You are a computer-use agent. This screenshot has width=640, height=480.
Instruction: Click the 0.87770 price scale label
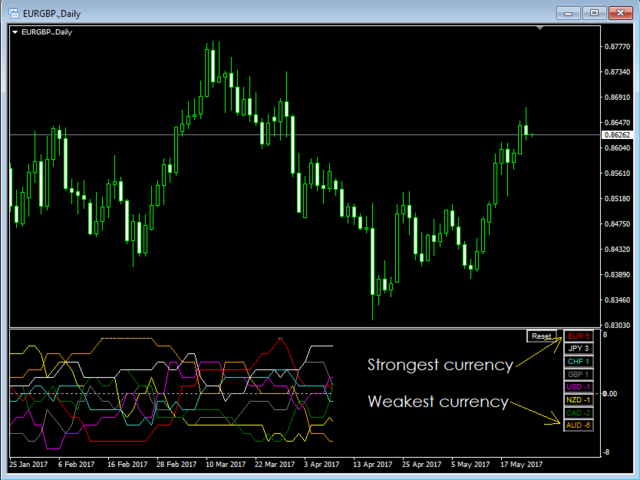(x=617, y=47)
